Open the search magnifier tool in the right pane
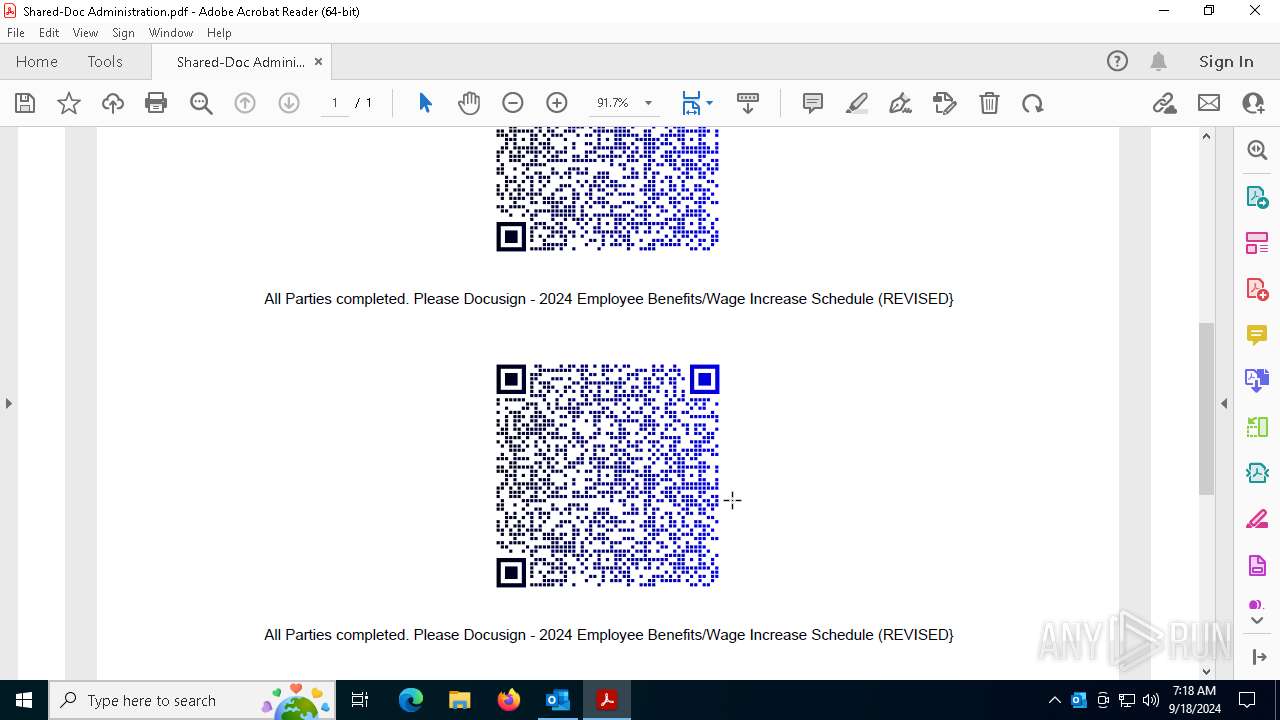The height and width of the screenshot is (720, 1280). point(1257,150)
